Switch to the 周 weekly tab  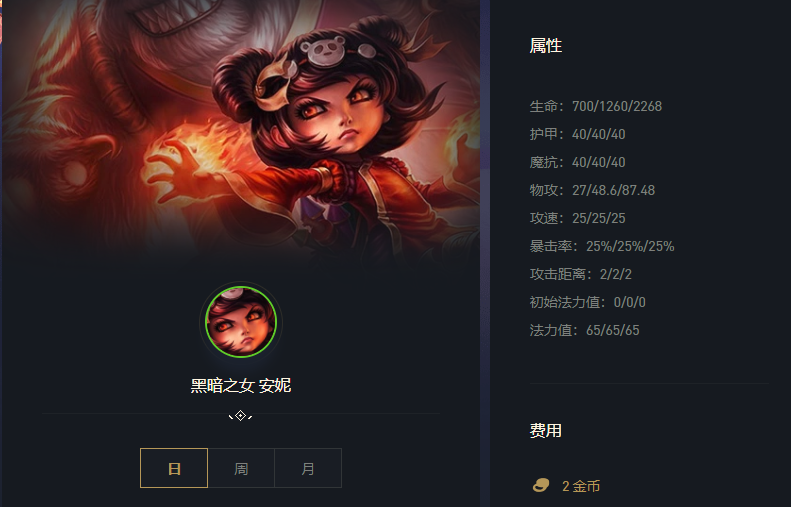[241, 468]
